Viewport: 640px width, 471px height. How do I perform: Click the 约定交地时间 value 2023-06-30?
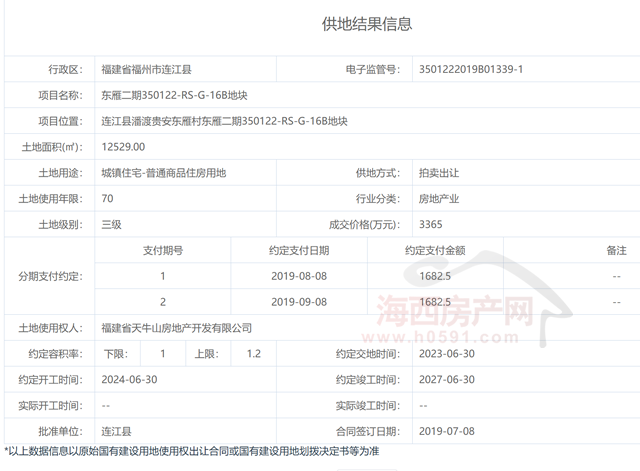(447, 354)
